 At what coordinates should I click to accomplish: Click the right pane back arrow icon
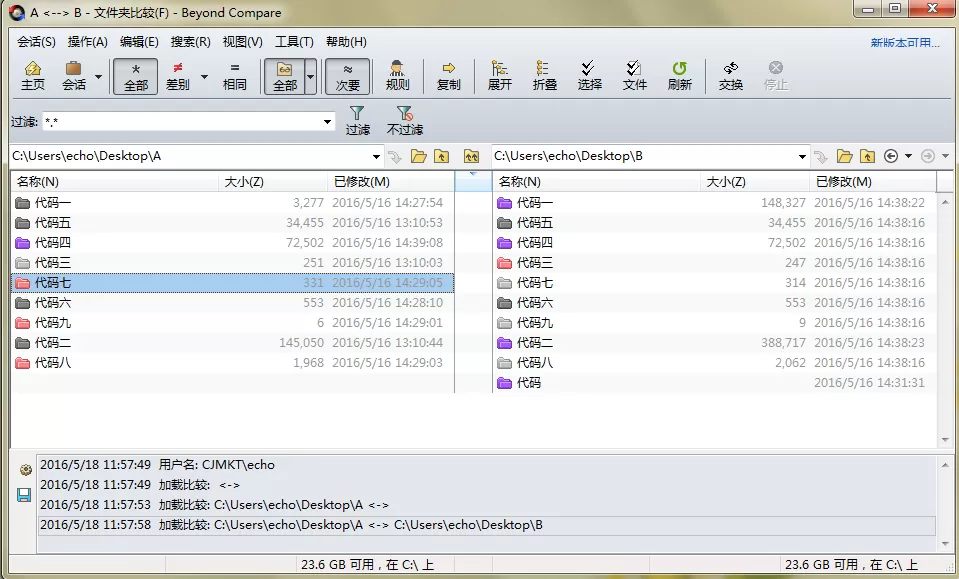pos(891,157)
